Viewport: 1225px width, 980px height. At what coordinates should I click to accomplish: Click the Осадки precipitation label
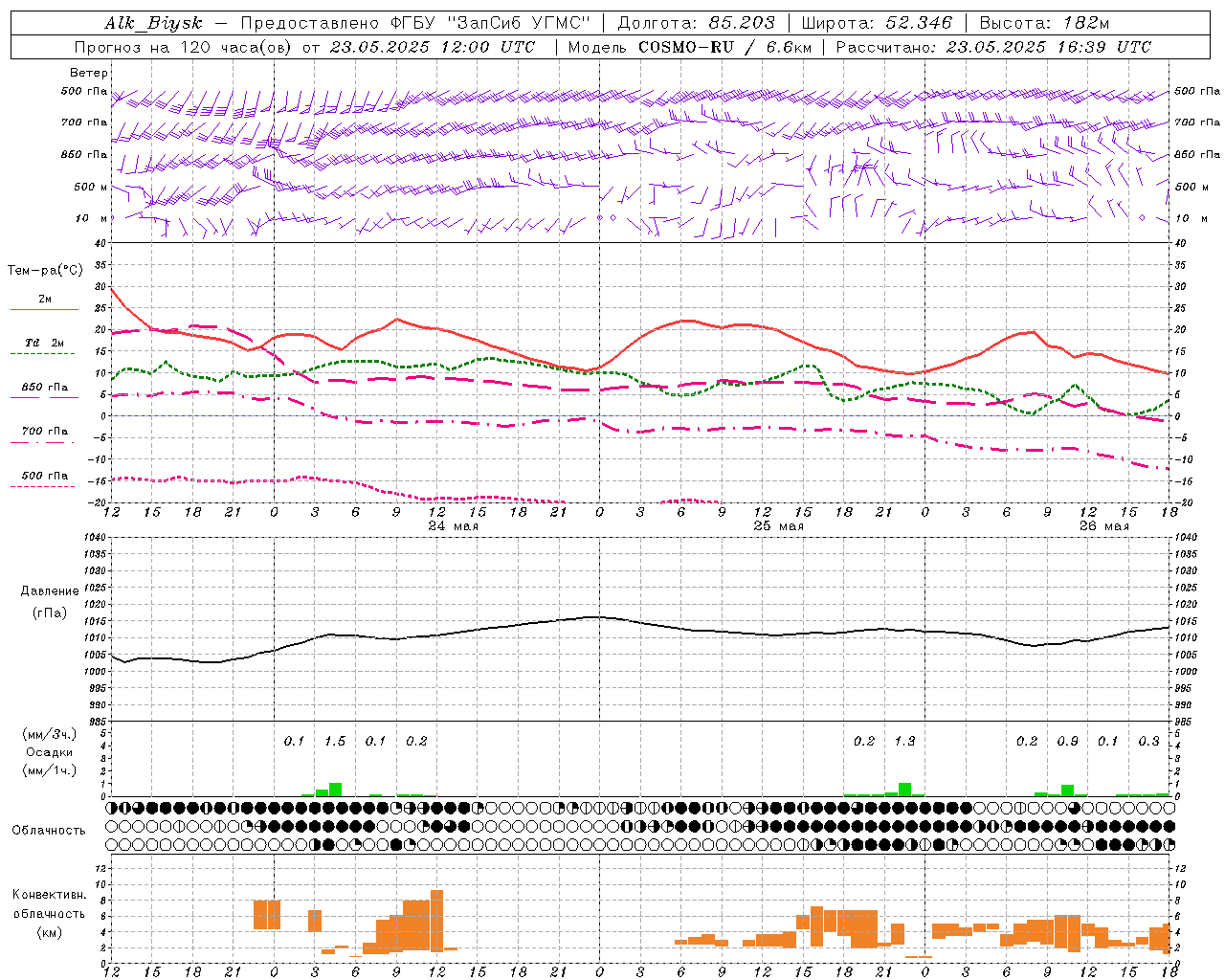[x=50, y=752]
